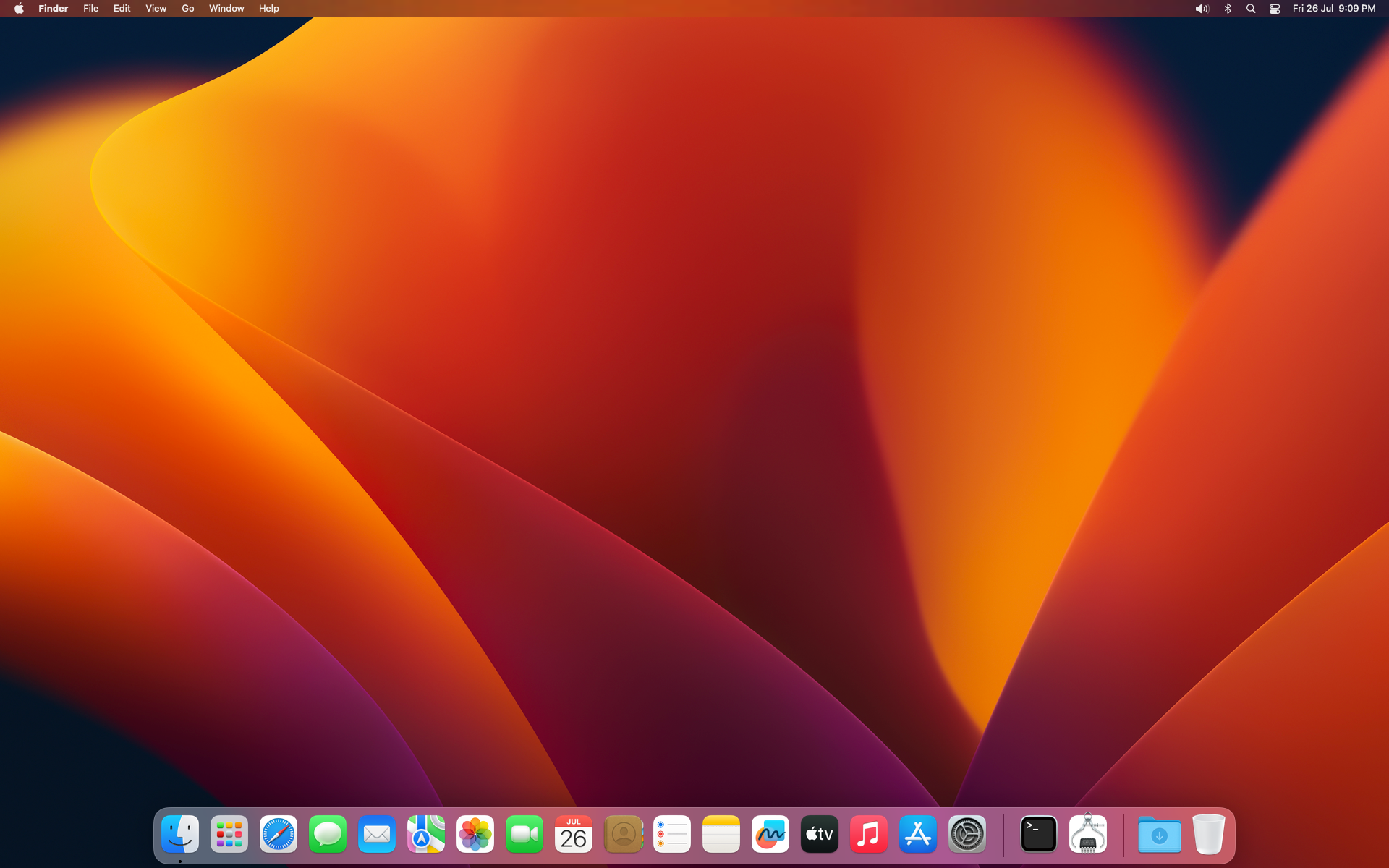Click the Bluetooth status icon
The height and width of the screenshot is (868, 1389).
coord(1228,9)
